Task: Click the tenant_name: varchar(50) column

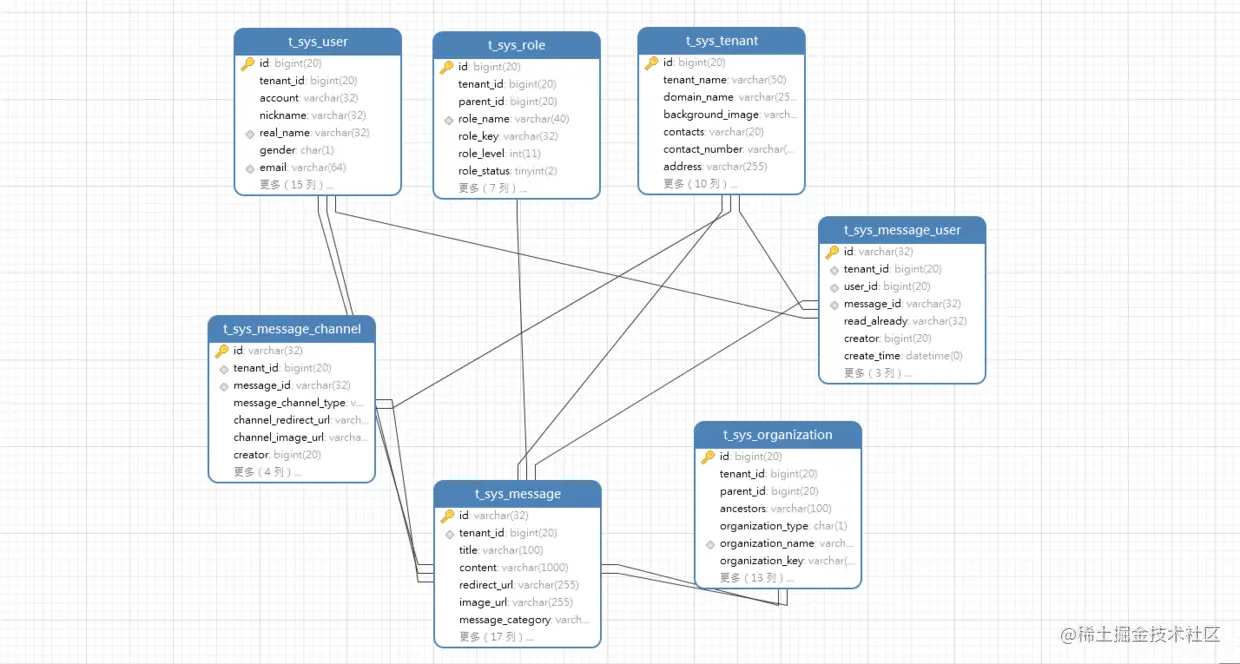Action: [725, 80]
